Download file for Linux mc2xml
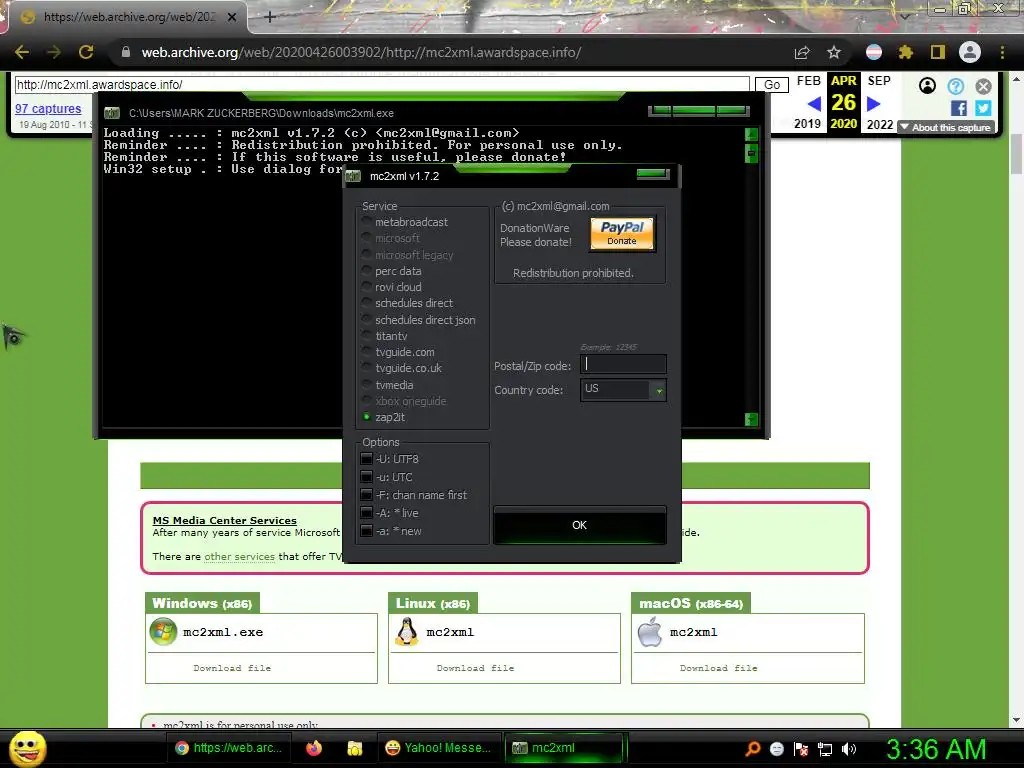This screenshot has height=768, width=1024. tap(475, 668)
